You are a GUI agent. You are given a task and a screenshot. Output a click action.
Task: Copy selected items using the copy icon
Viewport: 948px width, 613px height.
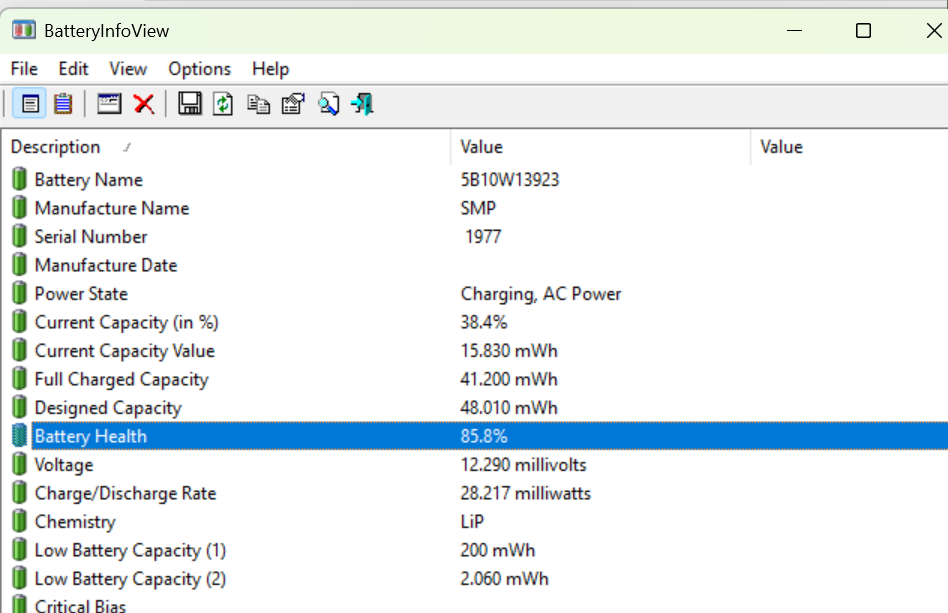(x=258, y=104)
